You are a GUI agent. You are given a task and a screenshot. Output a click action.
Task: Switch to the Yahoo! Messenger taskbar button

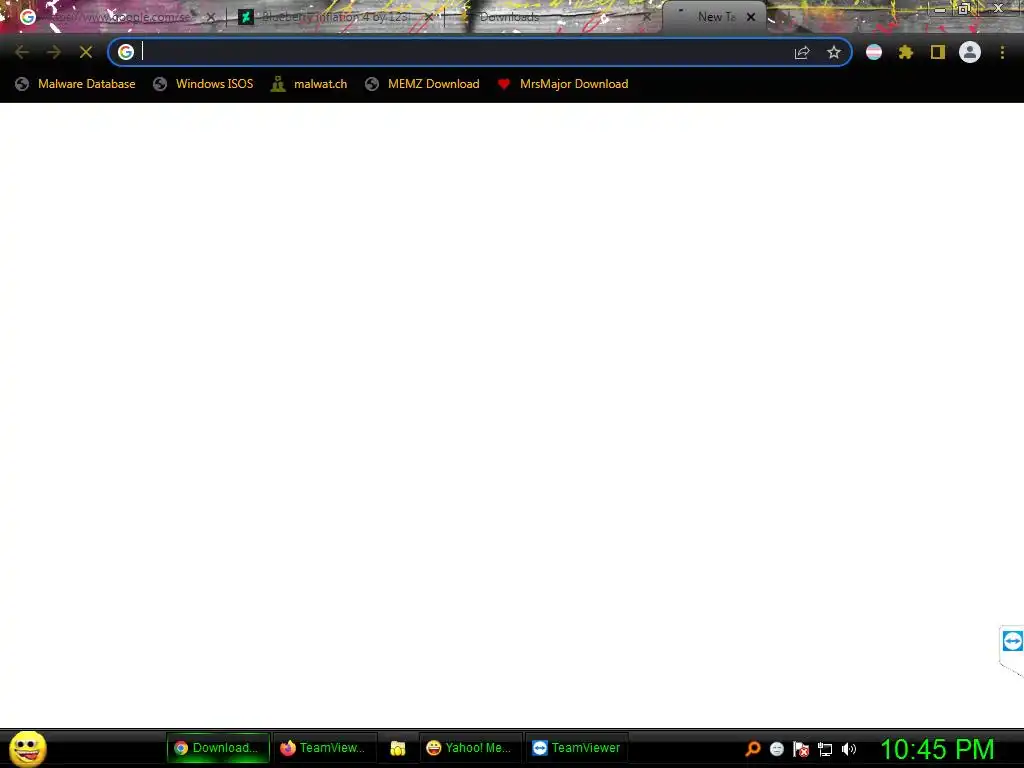pyautogui.click(x=470, y=748)
